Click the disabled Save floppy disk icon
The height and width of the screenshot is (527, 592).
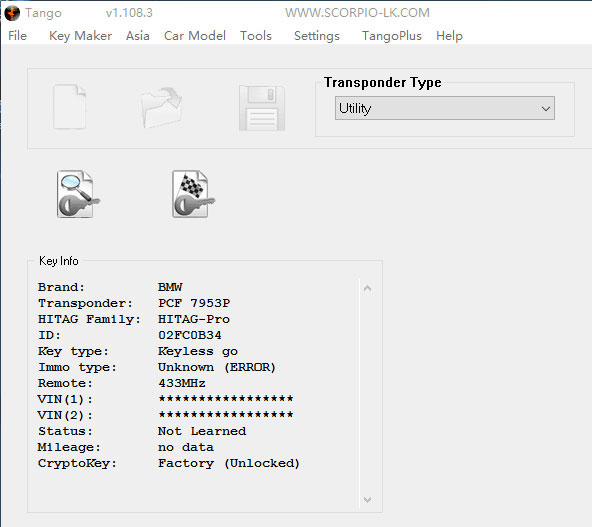point(262,108)
